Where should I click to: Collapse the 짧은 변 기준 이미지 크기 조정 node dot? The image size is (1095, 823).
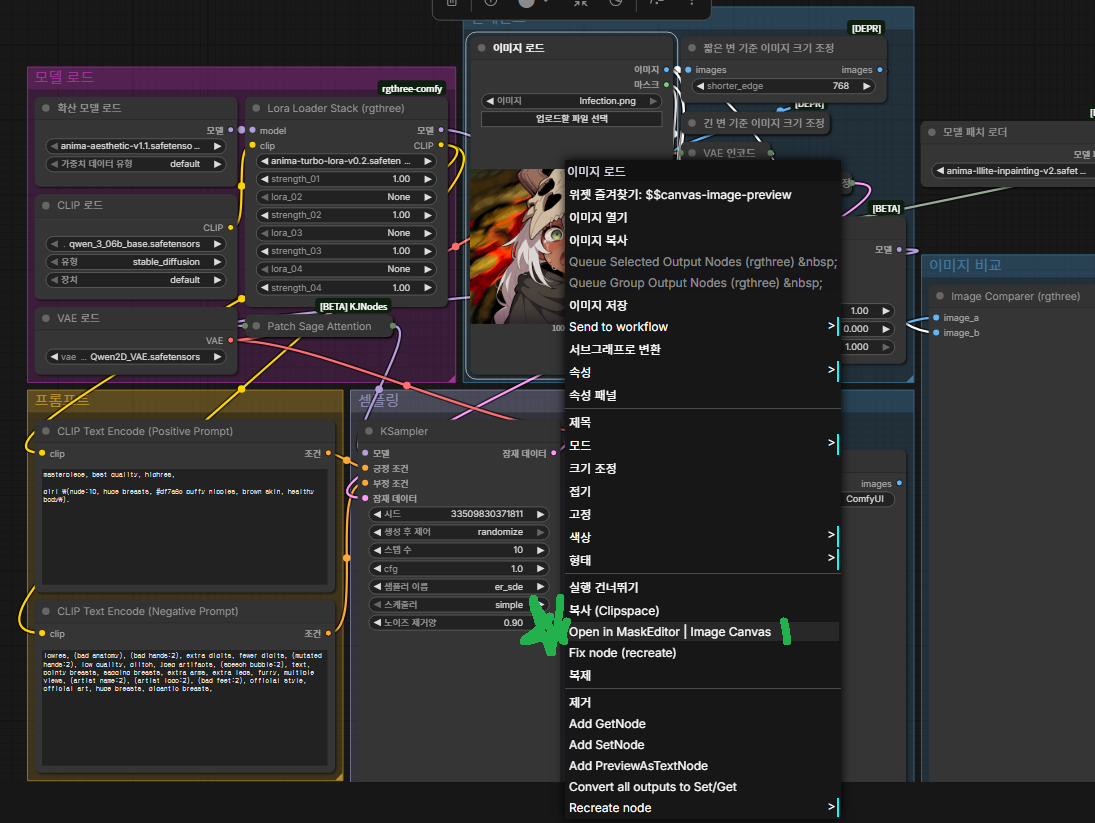tap(692, 48)
